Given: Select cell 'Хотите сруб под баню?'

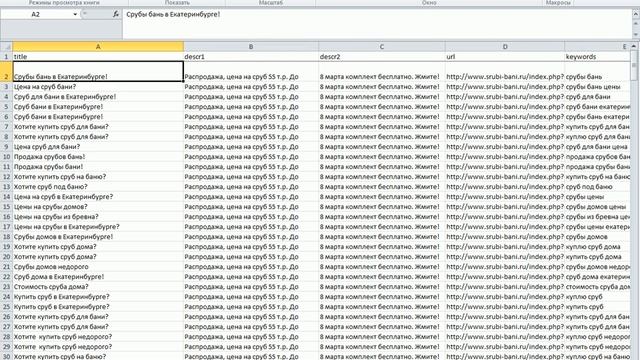Looking at the screenshot, I should (98, 187).
